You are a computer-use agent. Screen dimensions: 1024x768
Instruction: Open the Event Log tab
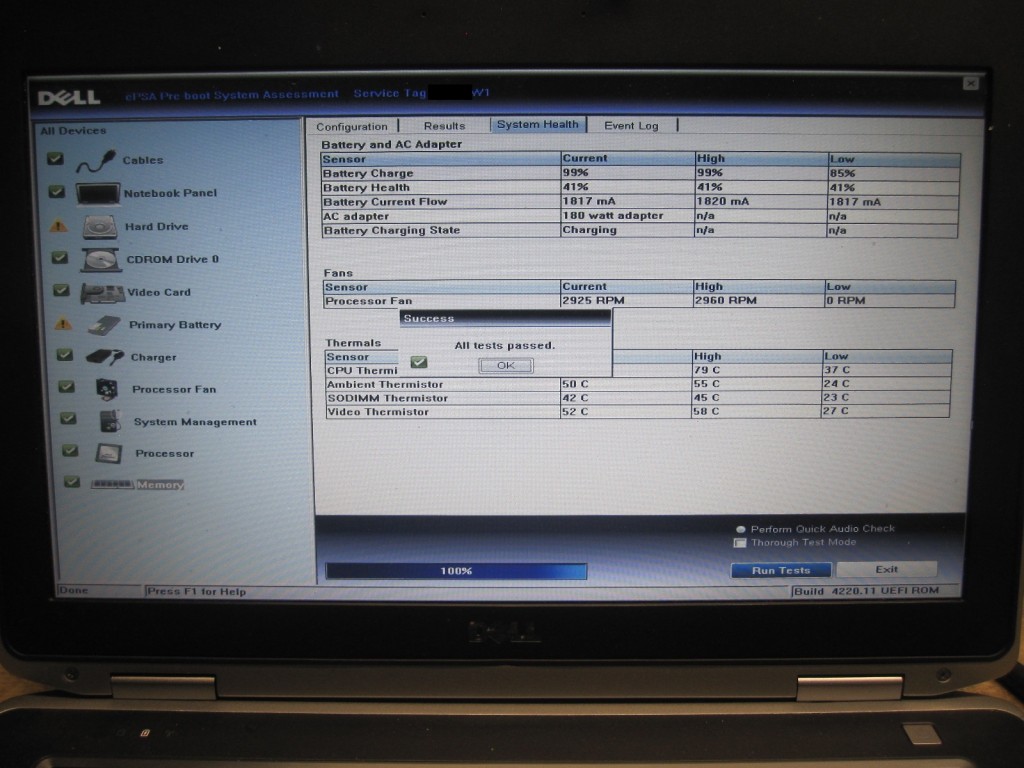click(631, 125)
